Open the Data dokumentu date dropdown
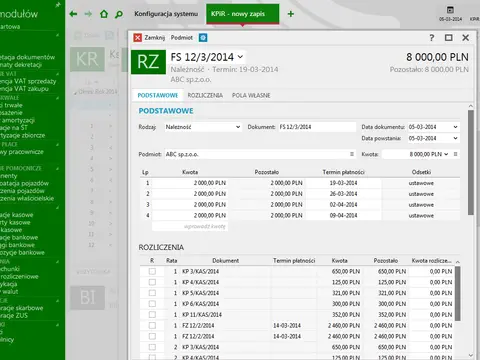This screenshot has width=480, height=360. (455, 127)
